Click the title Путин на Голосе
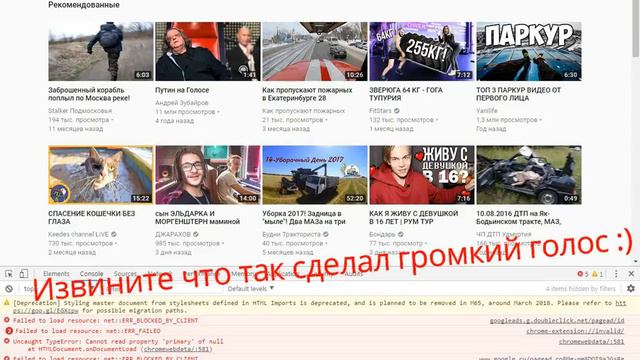The width and height of the screenshot is (640, 360). pyautogui.click(x=182, y=90)
